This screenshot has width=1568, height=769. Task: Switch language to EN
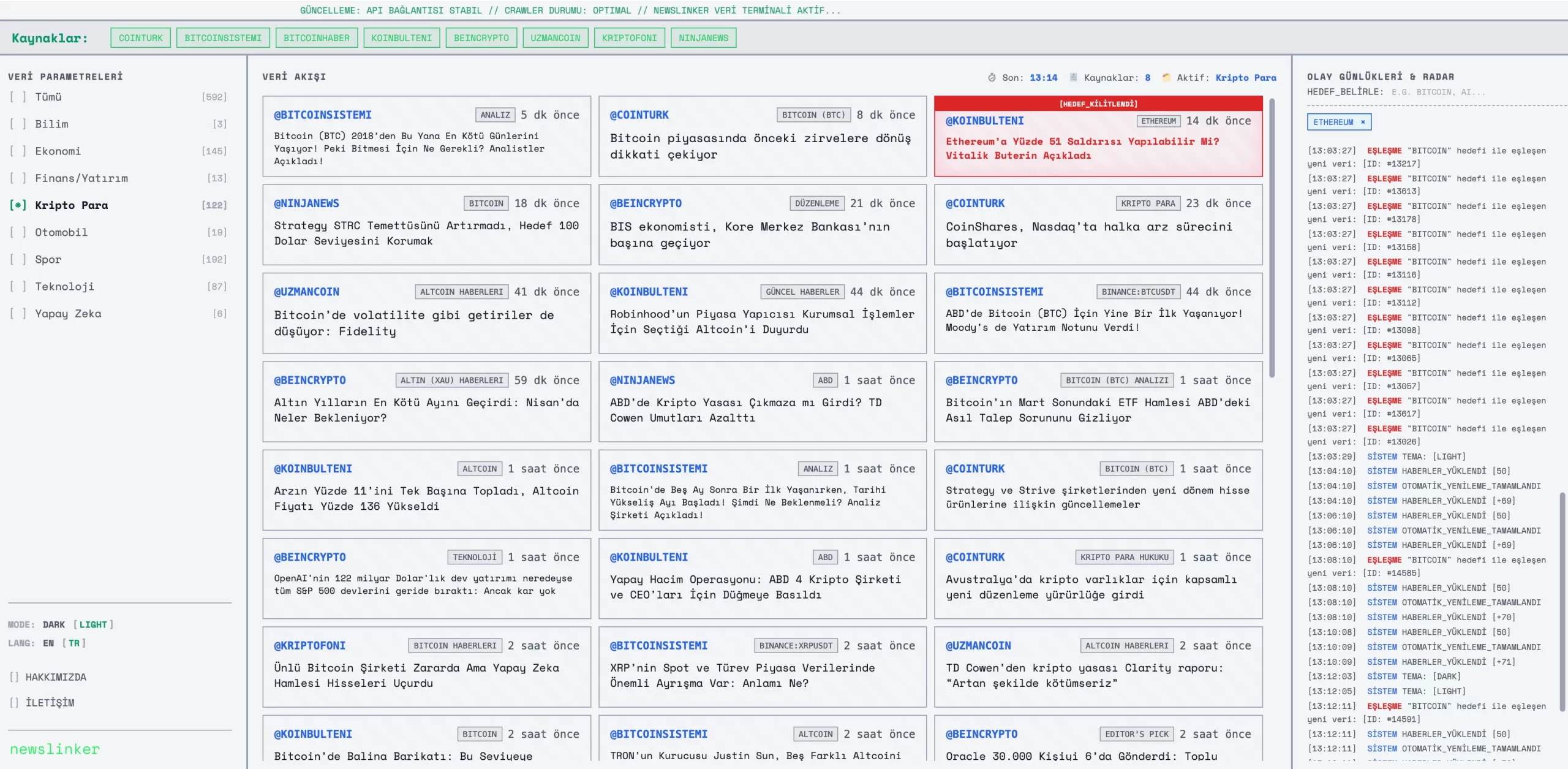pos(48,643)
